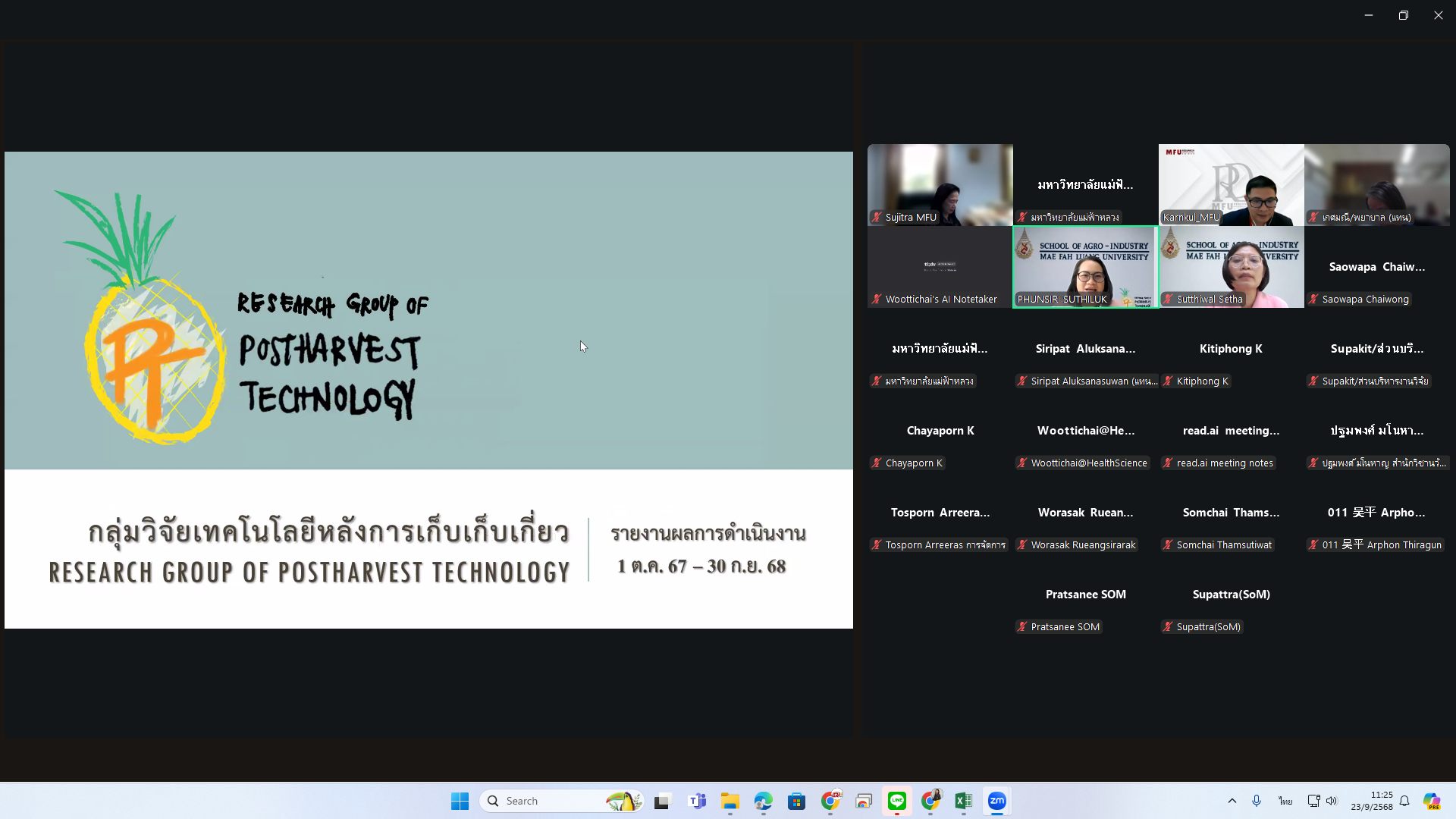Click the Windows Start button
Image resolution: width=1456 pixels, height=819 pixels.
click(x=460, y=801)
